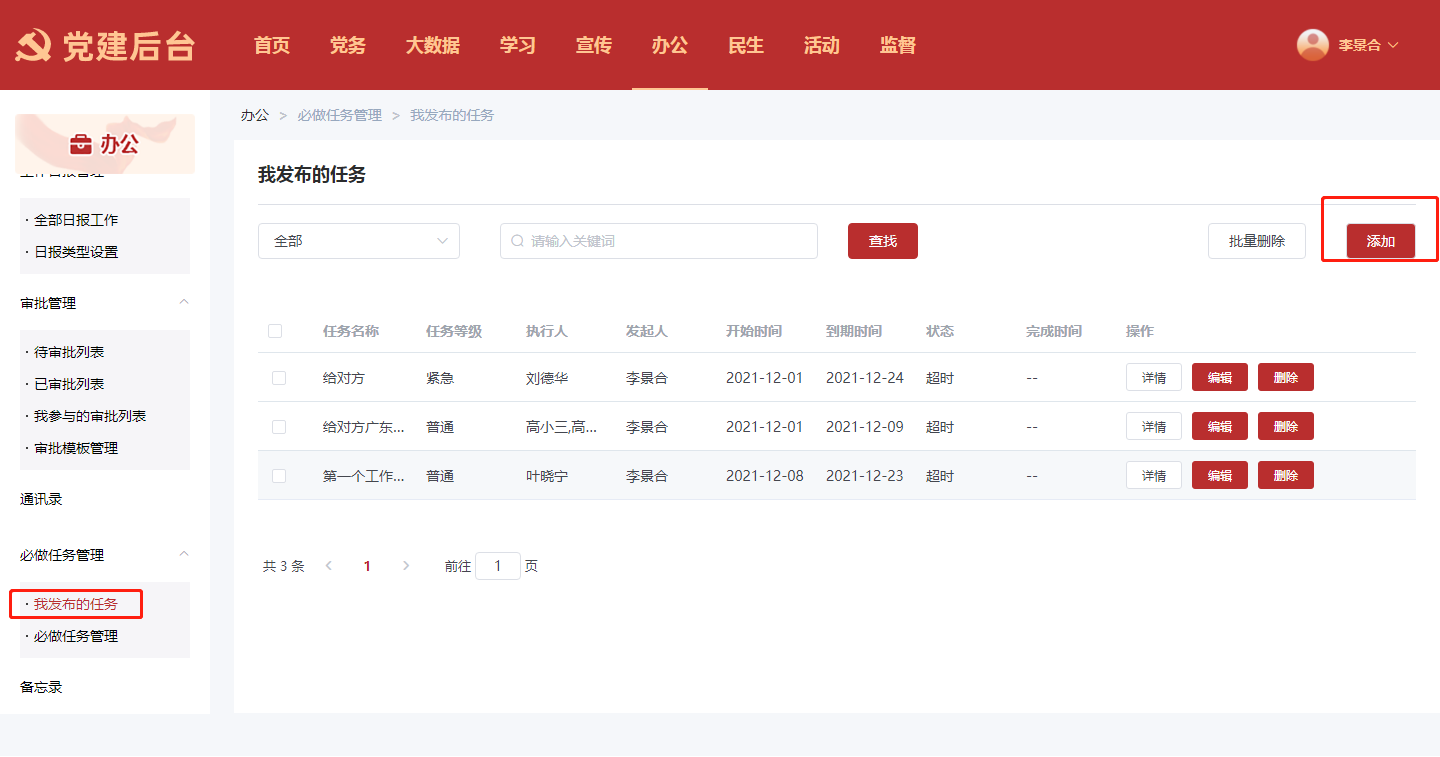
Task: Click the user avatar picture
Action: pyautogui.click(x=1312, y=45)
